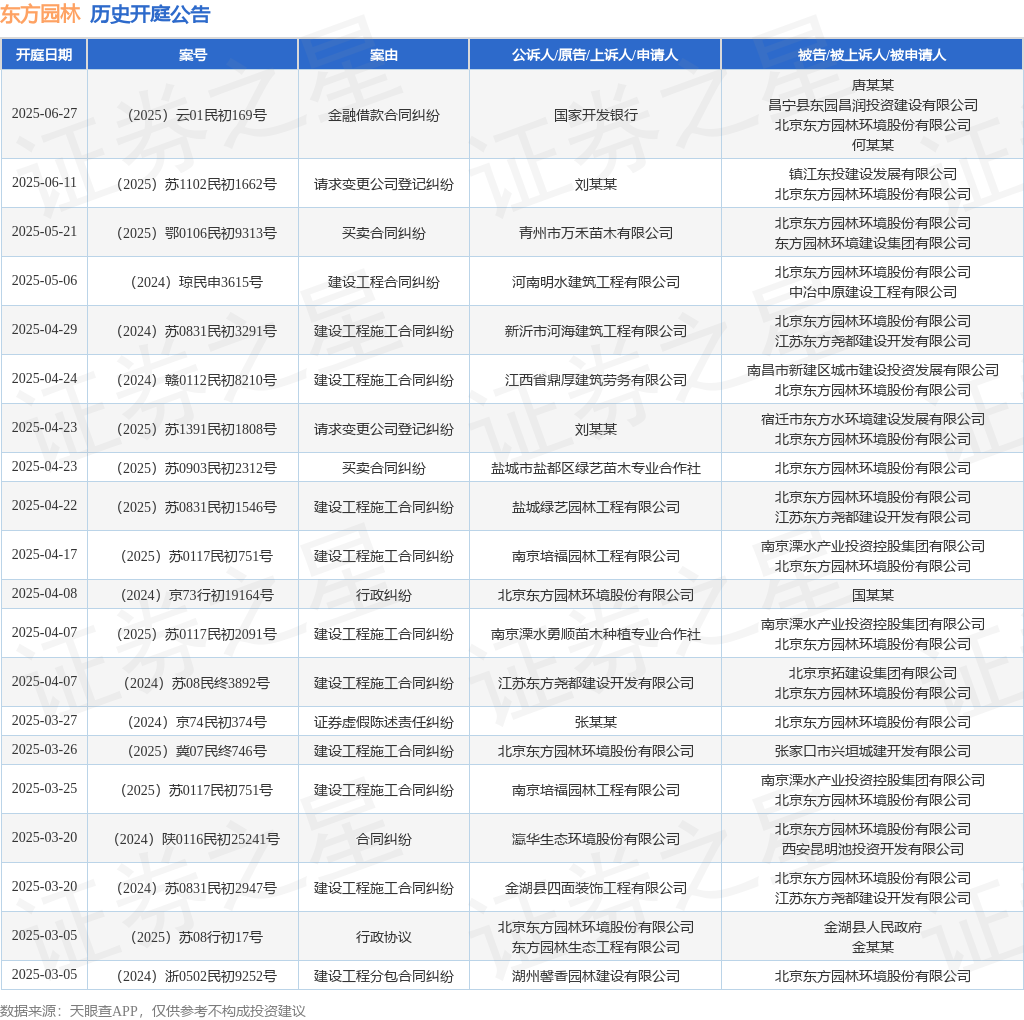Click plaintiff 湖州馨香园林建设有限公司
1024x1020 pixels.
point(596,976)
